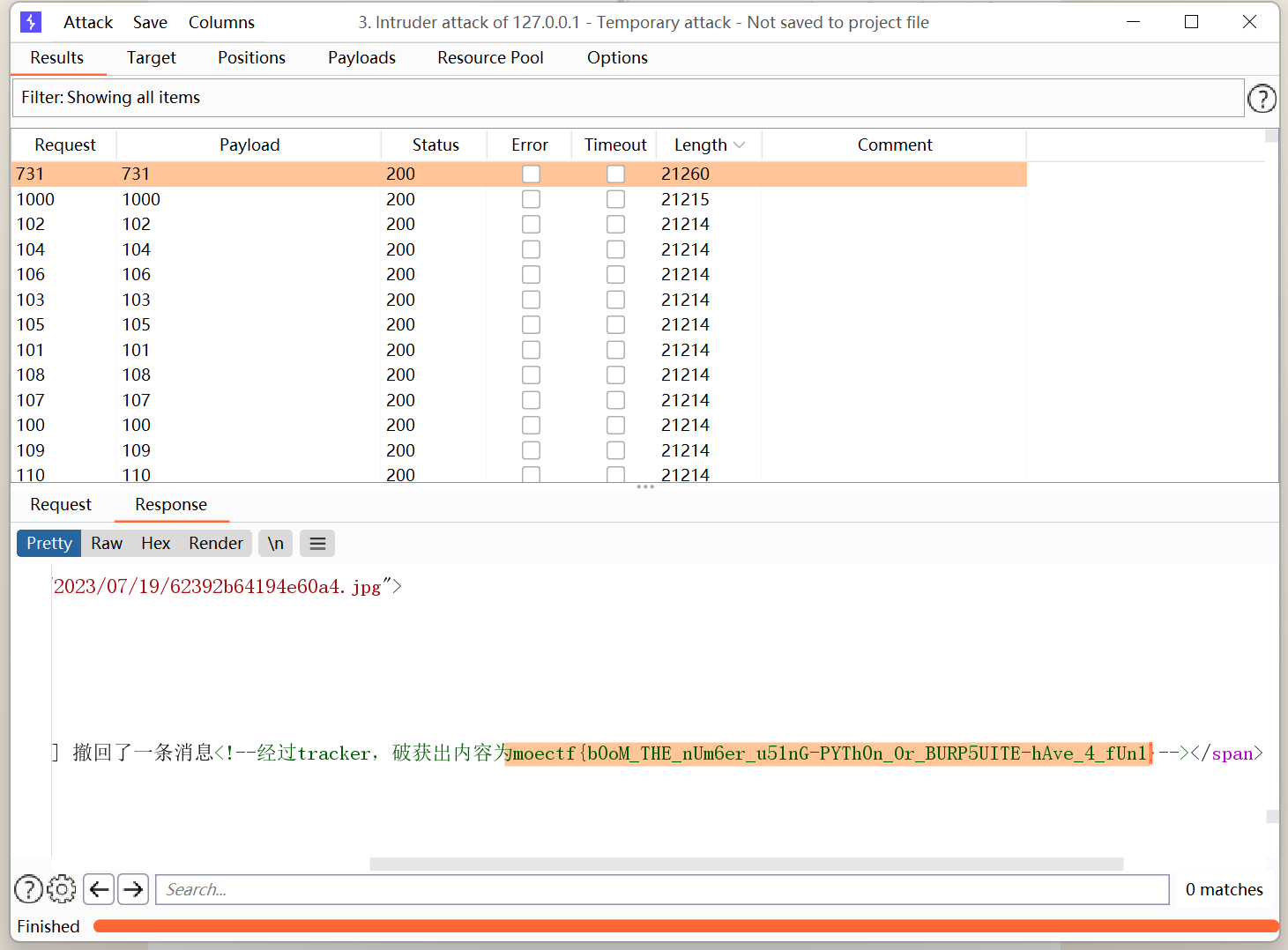The height and width of the screenshot is (950, 1288).
Task: Open search settings gear icon
Action: tap(62, 889)
